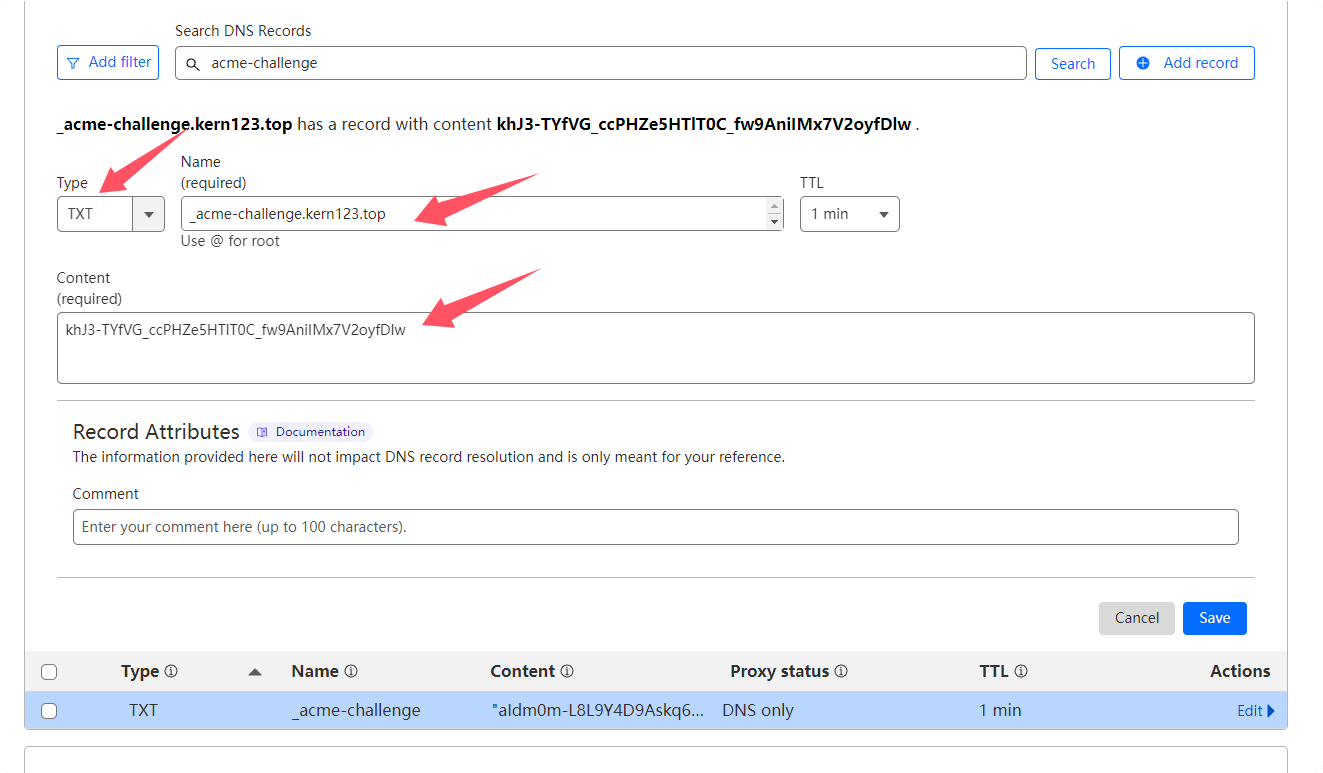The image size is (1323, 773).
Task: Check the _acme-challenge TXT record checkbox
Action: [x=49, y=711]
